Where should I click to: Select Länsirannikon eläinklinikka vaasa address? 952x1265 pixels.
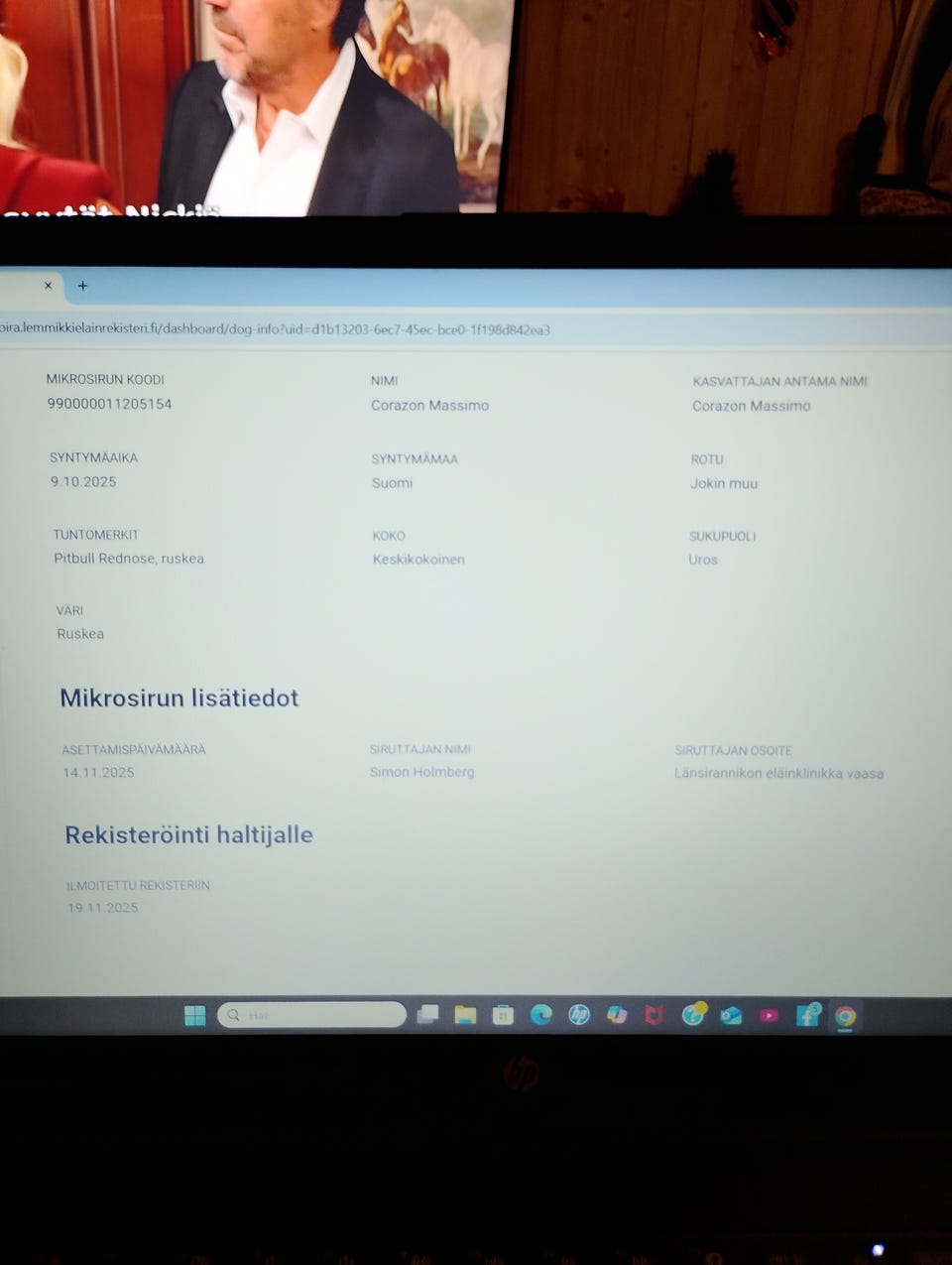click(x=778, y=773)
